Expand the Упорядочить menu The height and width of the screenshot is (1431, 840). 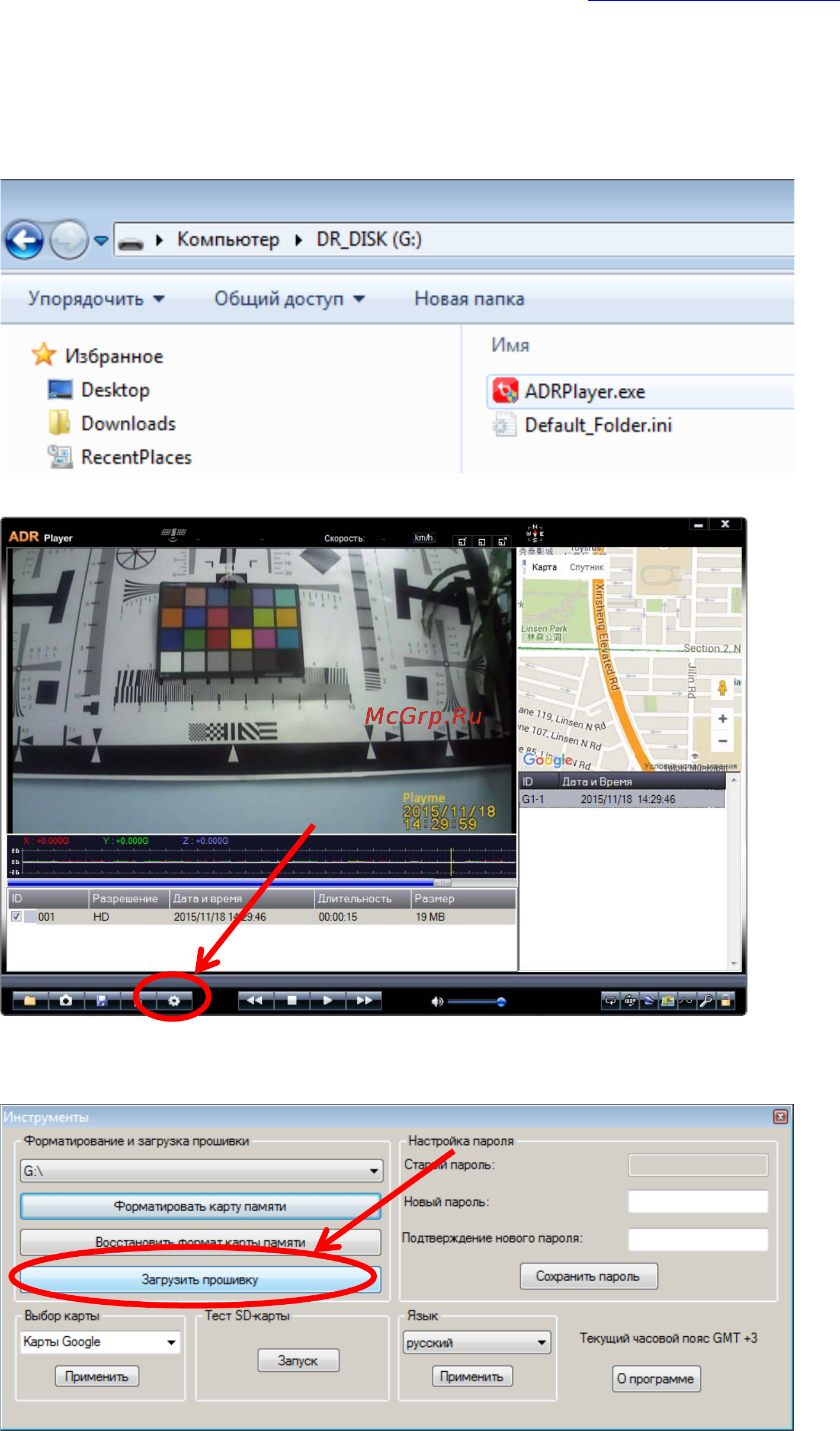96,299
